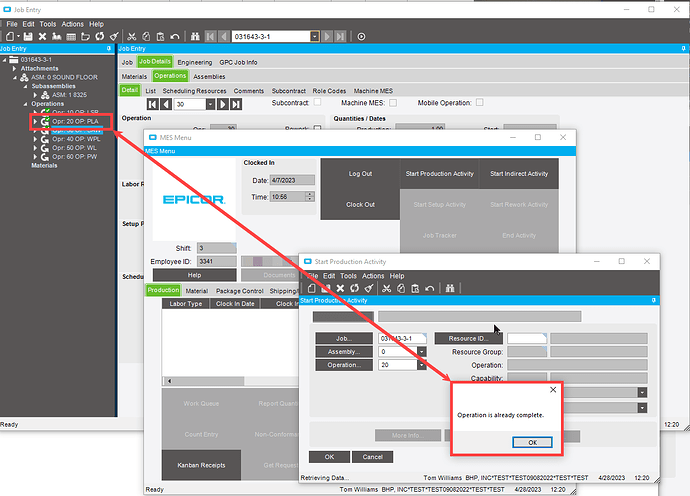Screen dimensions: 690x496
Task: Click binoculars icon in Start Production Activity toolbar
Action: 450,288
